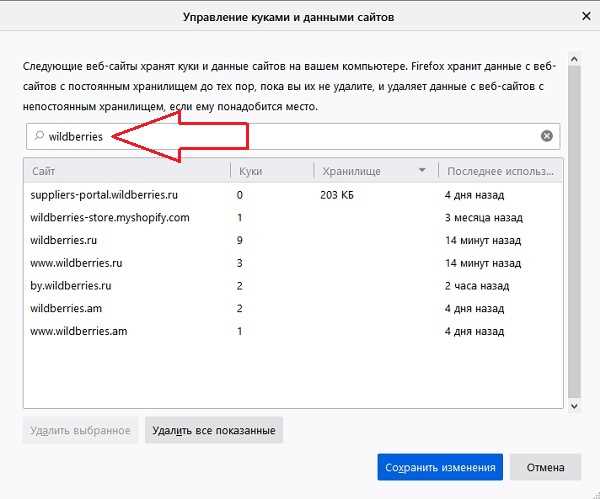Clear the search field with X icon
The height and width of the screenshot is (499, 600).
tap(547, 136)
